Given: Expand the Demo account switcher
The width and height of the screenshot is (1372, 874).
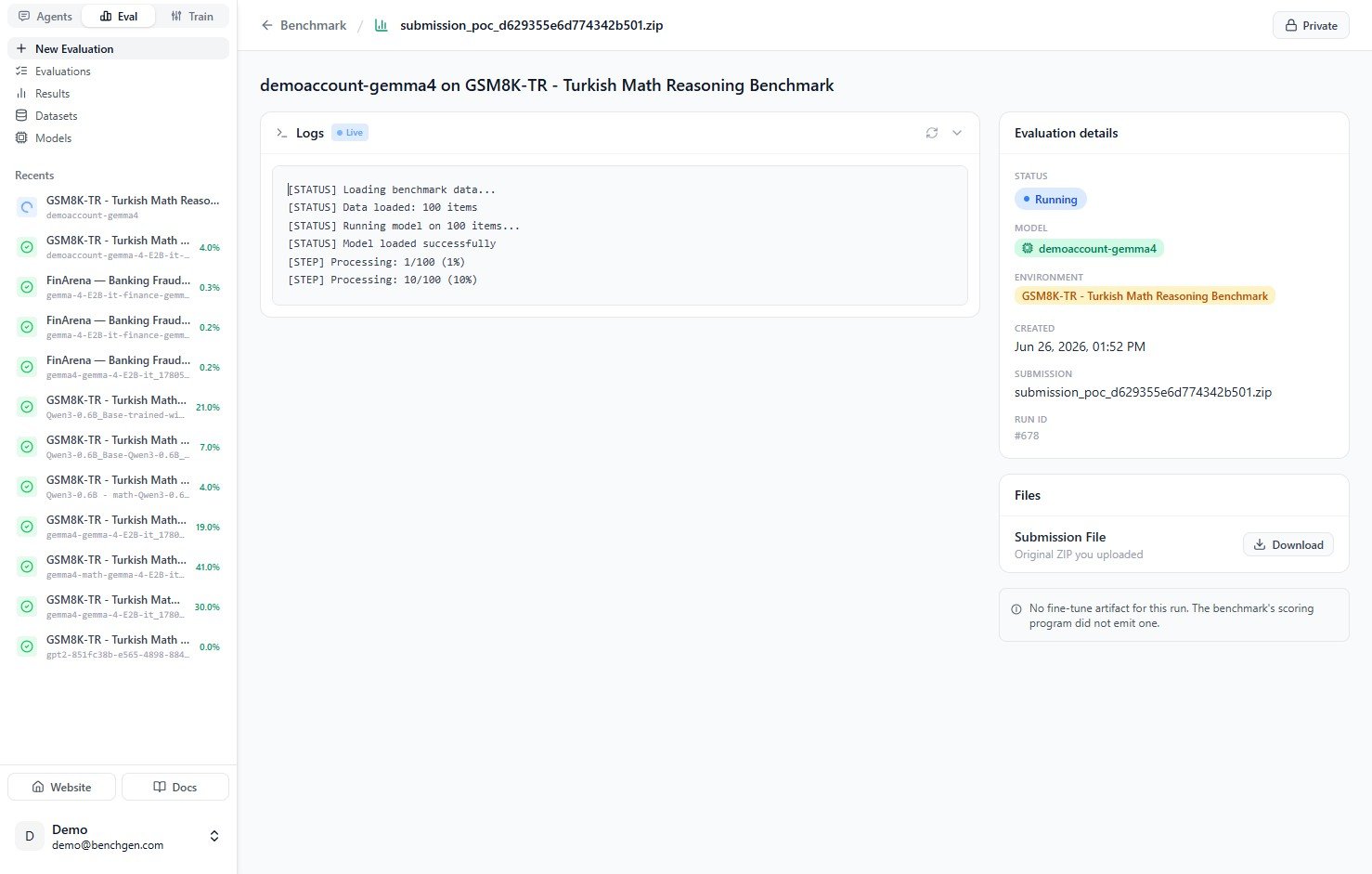Looking at the screenshot, I should [214, 836].
